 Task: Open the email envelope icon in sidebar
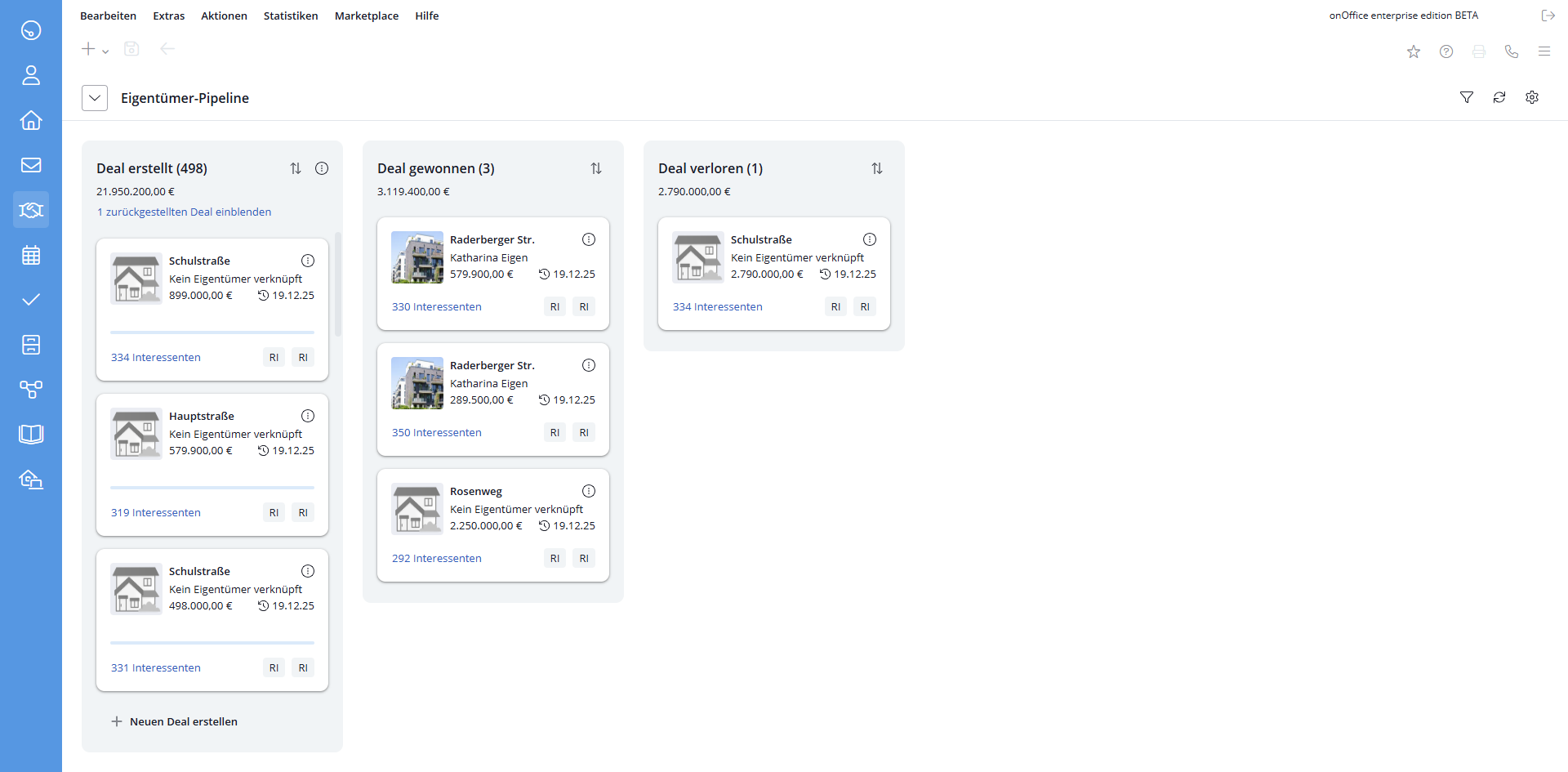pos(31,165)
